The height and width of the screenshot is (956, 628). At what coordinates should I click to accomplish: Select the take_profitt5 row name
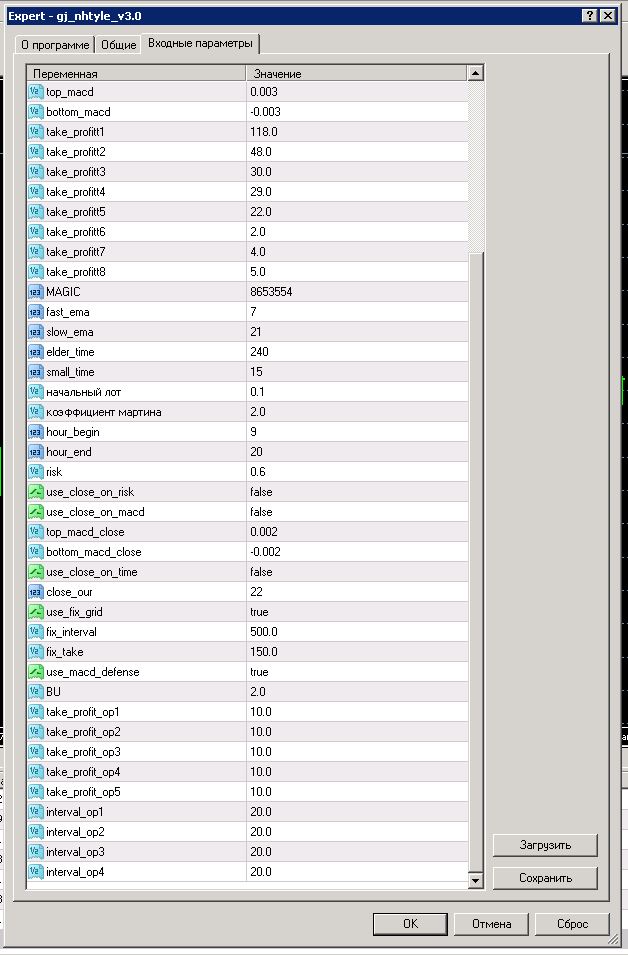[x=76, y=212]
